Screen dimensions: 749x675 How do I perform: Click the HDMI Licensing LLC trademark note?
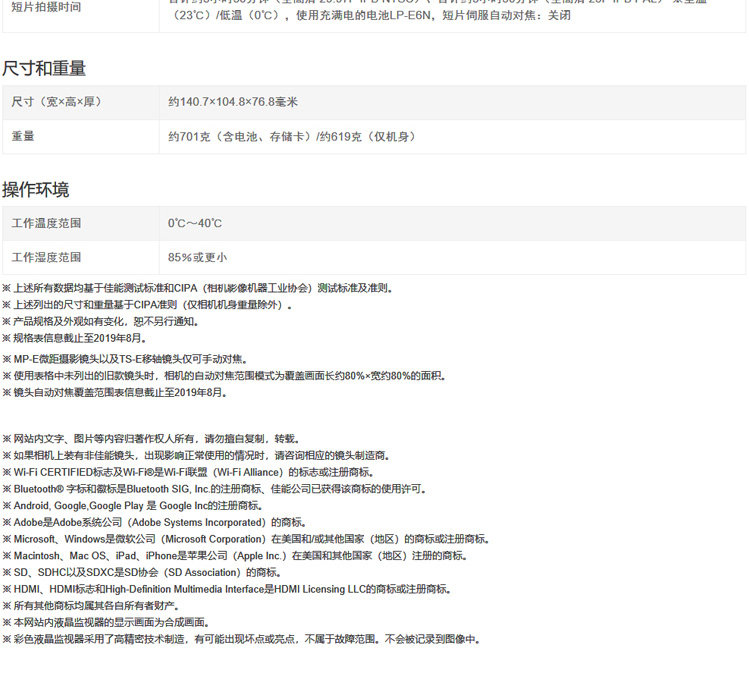[227, 589]
